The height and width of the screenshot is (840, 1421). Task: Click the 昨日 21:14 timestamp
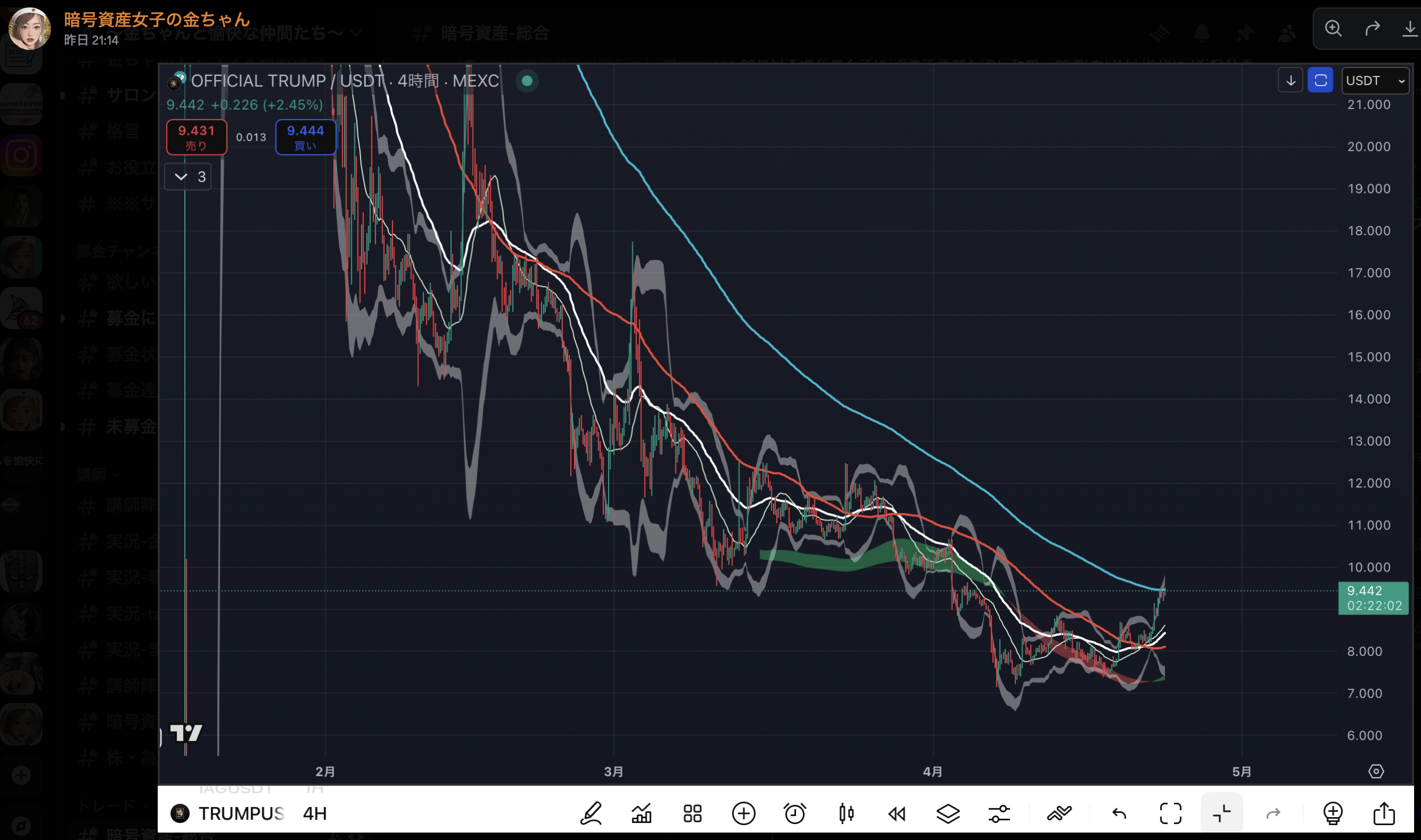point(91,40)
